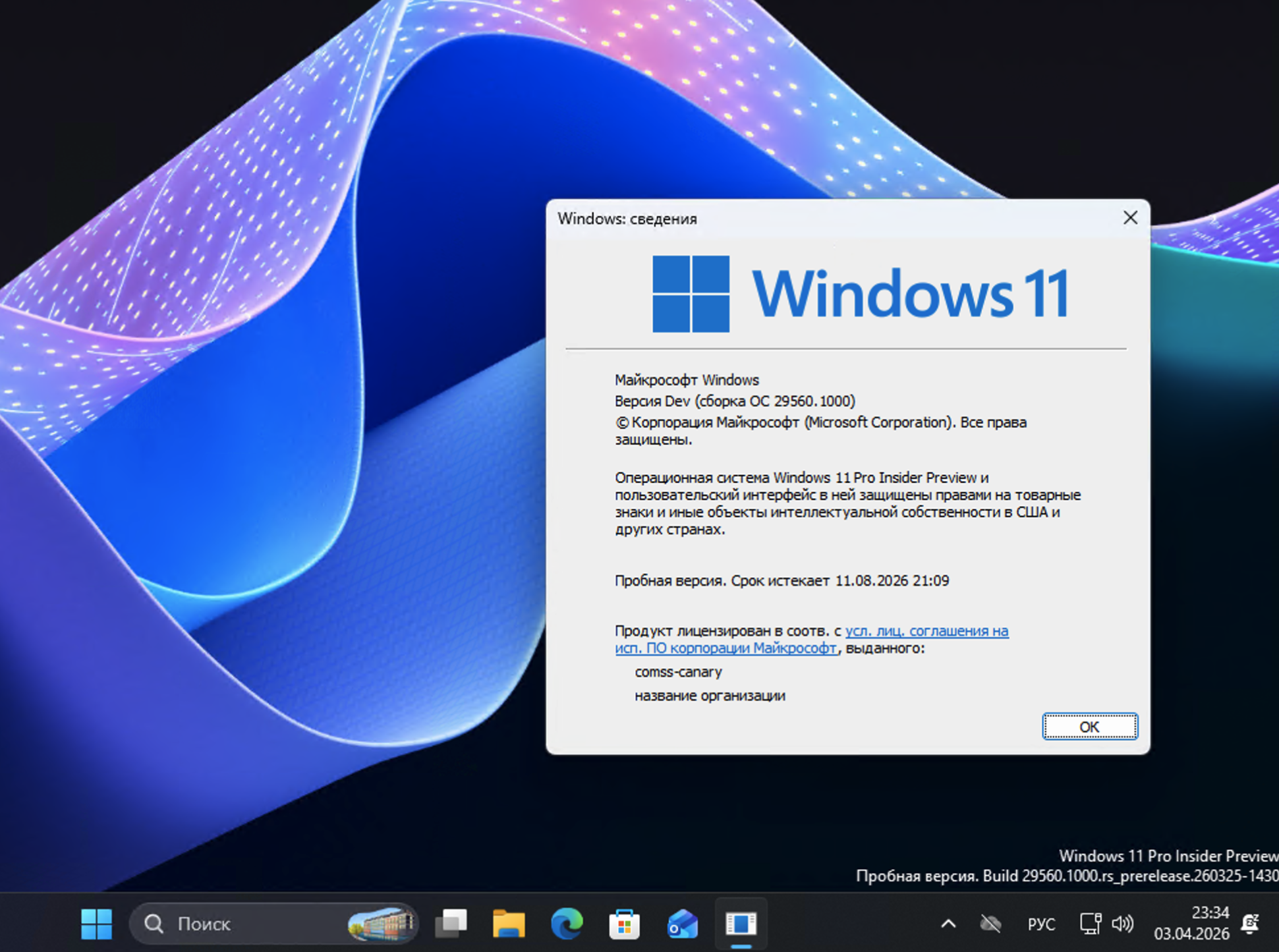Open notifications bell icon
Image resolution: width=1279 pixels, height=952 pixels.
click(x=1250, y=924)
